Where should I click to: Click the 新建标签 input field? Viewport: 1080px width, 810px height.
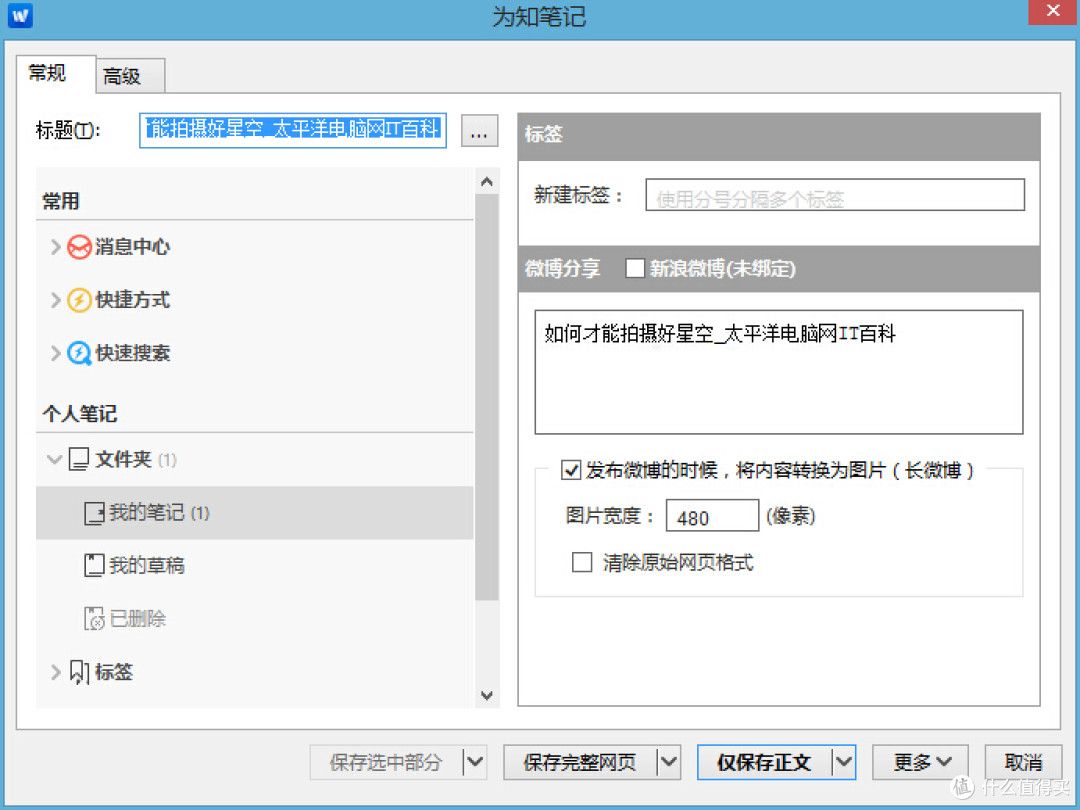tap(835, 195)
